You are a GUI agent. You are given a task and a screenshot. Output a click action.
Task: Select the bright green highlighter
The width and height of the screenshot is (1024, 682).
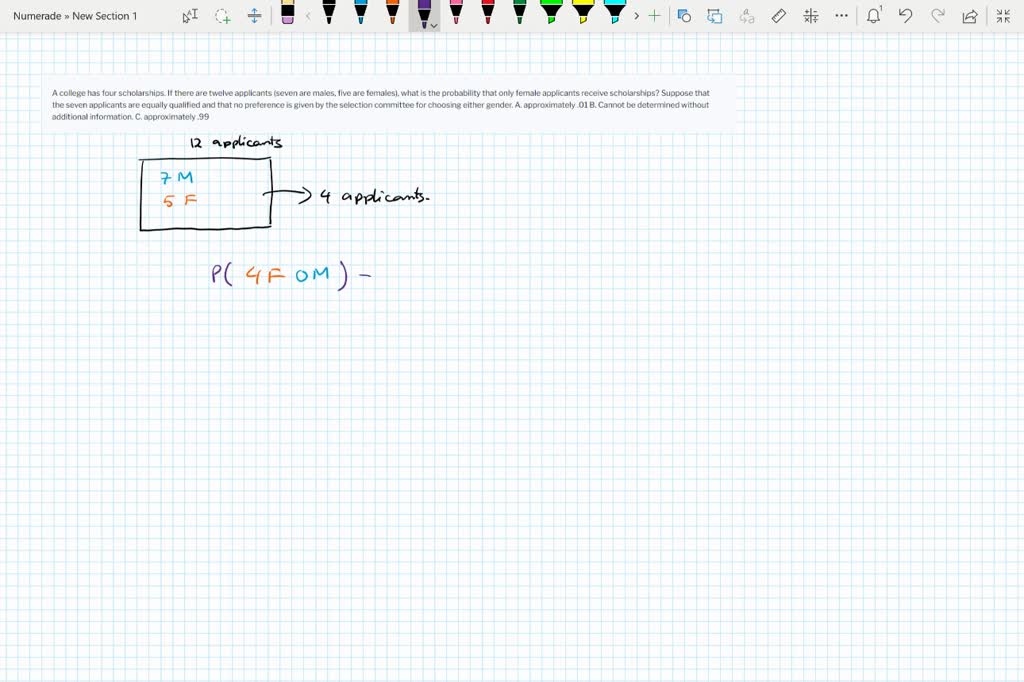(551, 12)
